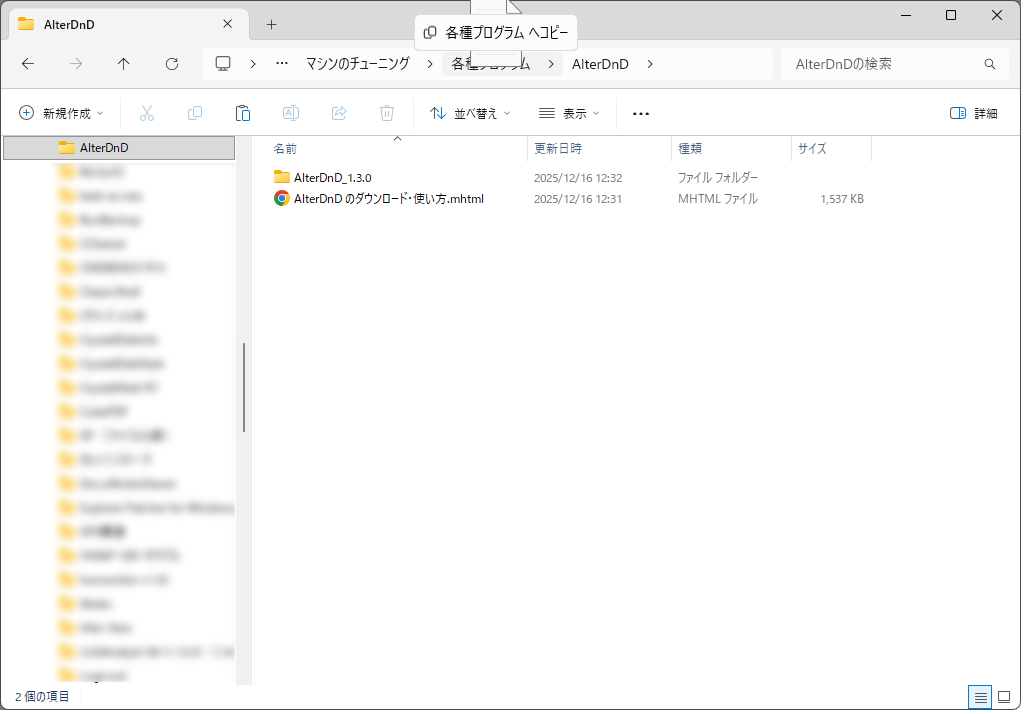Go back with the left arrow button
The width and height of the screenshot is (1024, 714).
[x=28, y=64]
